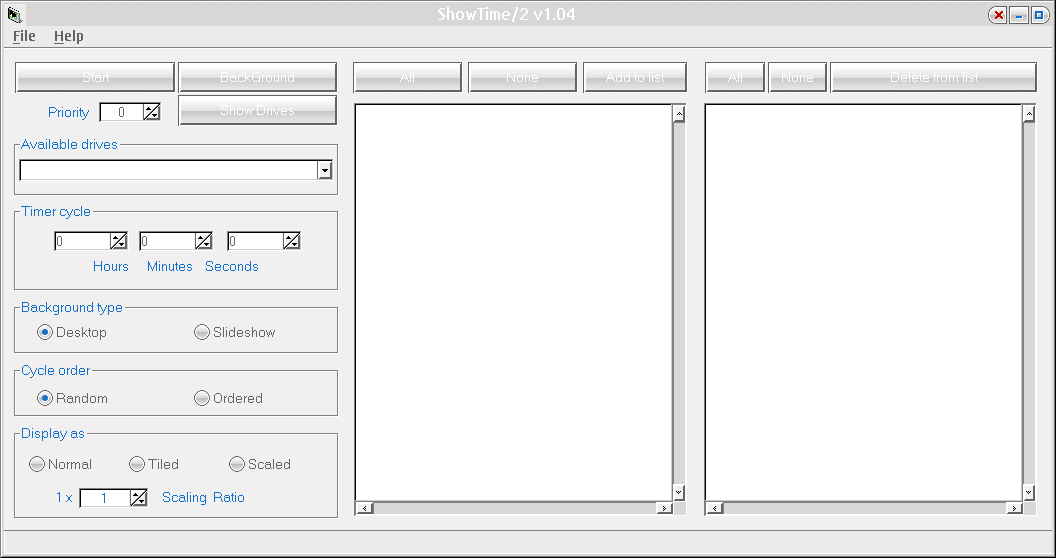The height and width of the screenshot is (558, 1056).
Task: Click the ShowTime/2 title bar application icon
Action: (14, 14)
